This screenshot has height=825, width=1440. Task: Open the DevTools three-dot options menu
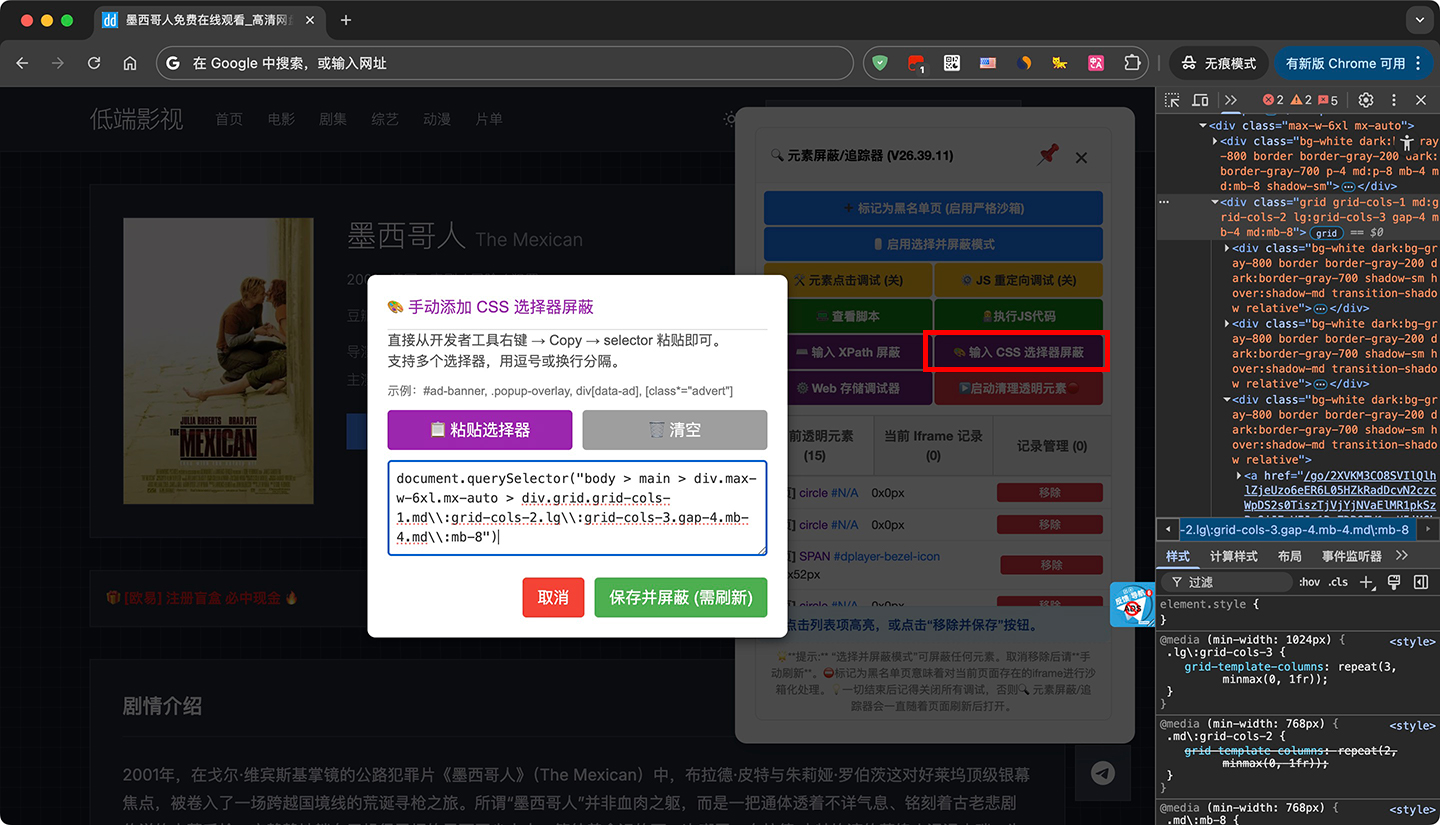point(1394,99)
